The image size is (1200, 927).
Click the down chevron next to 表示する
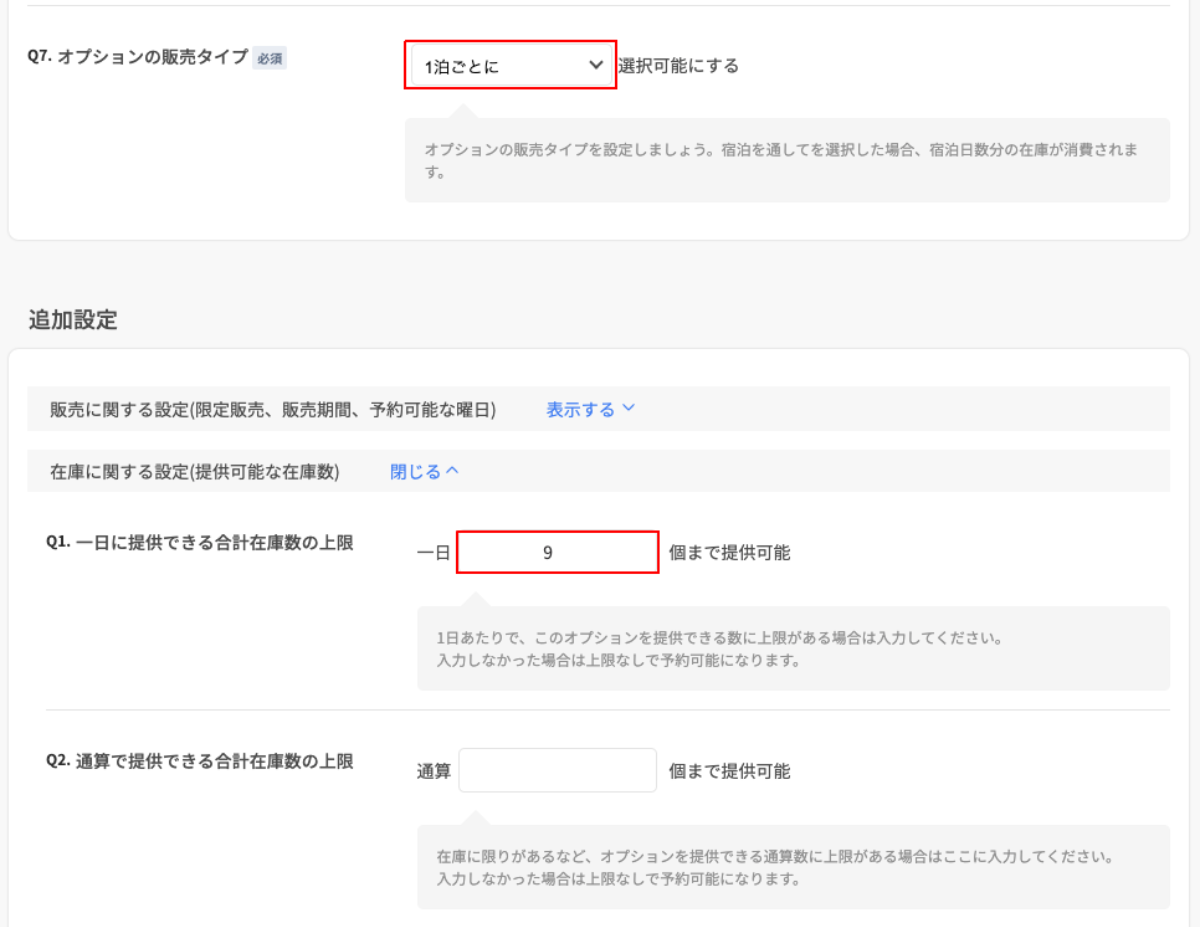[628, 408]
